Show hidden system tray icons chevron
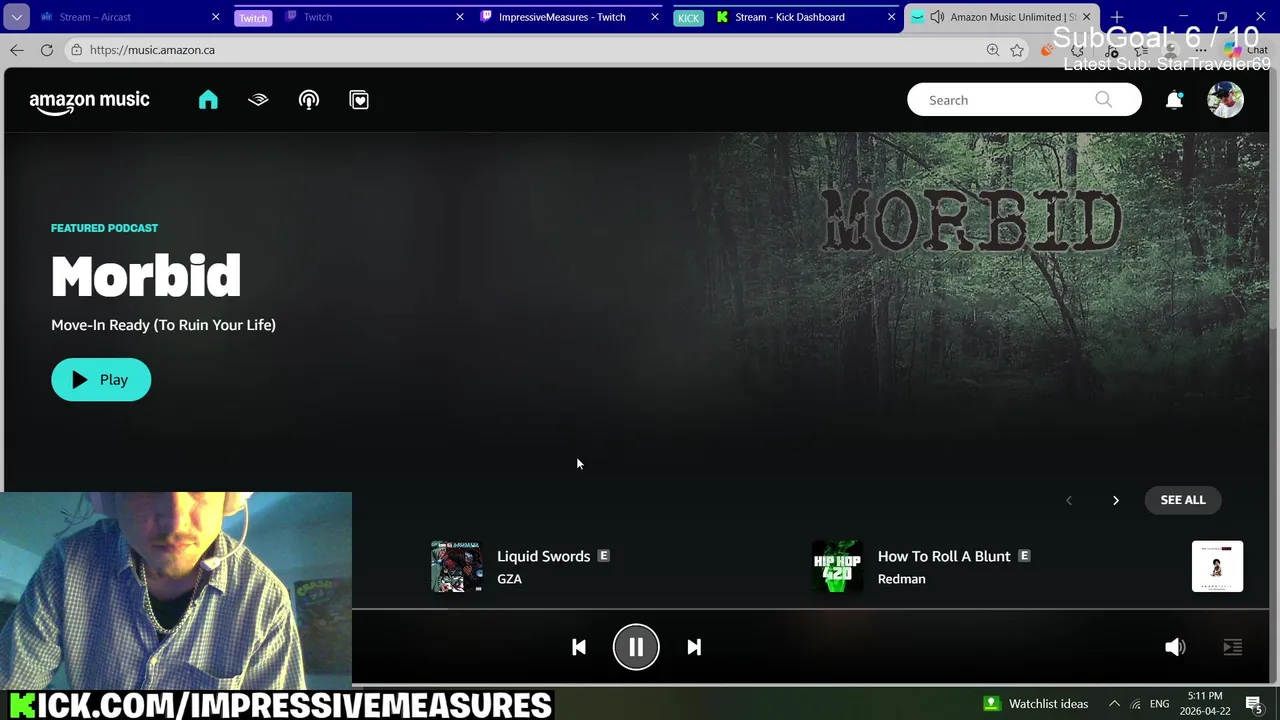The image size is (1280, 720). 1114,704
